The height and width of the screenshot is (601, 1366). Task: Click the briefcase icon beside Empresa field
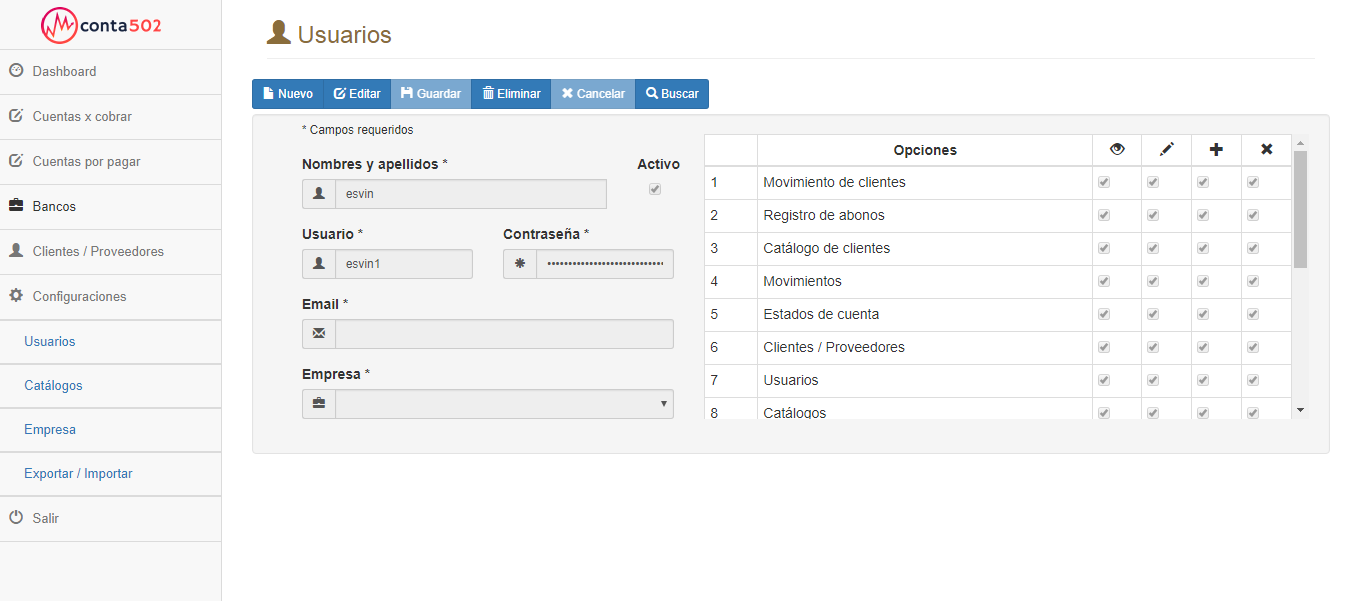[319, 404]
